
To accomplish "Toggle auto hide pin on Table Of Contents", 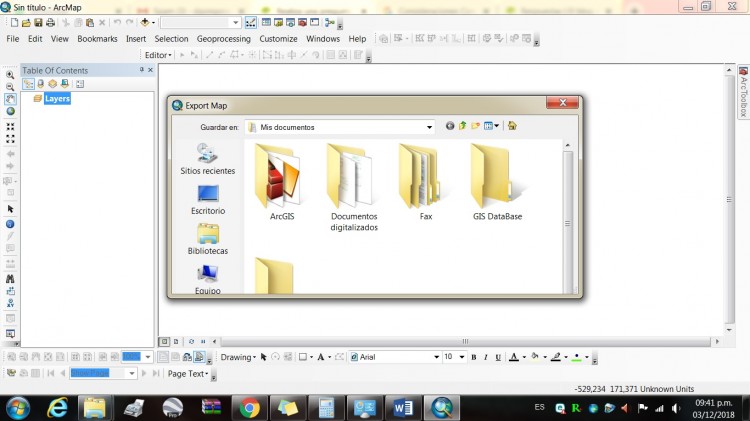I will (x=142, y=70).
